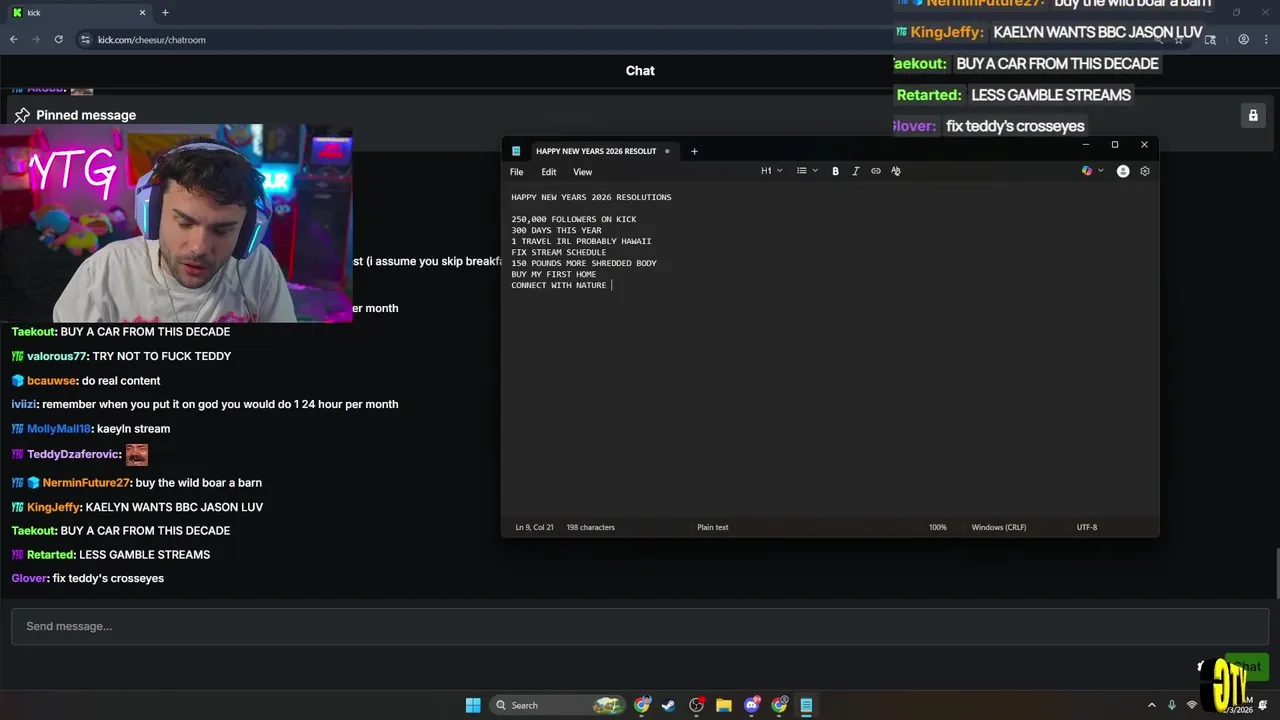Screen dimensions: 1280x720
Task: Add a new tab in Notepad
Action: [694, 151]
